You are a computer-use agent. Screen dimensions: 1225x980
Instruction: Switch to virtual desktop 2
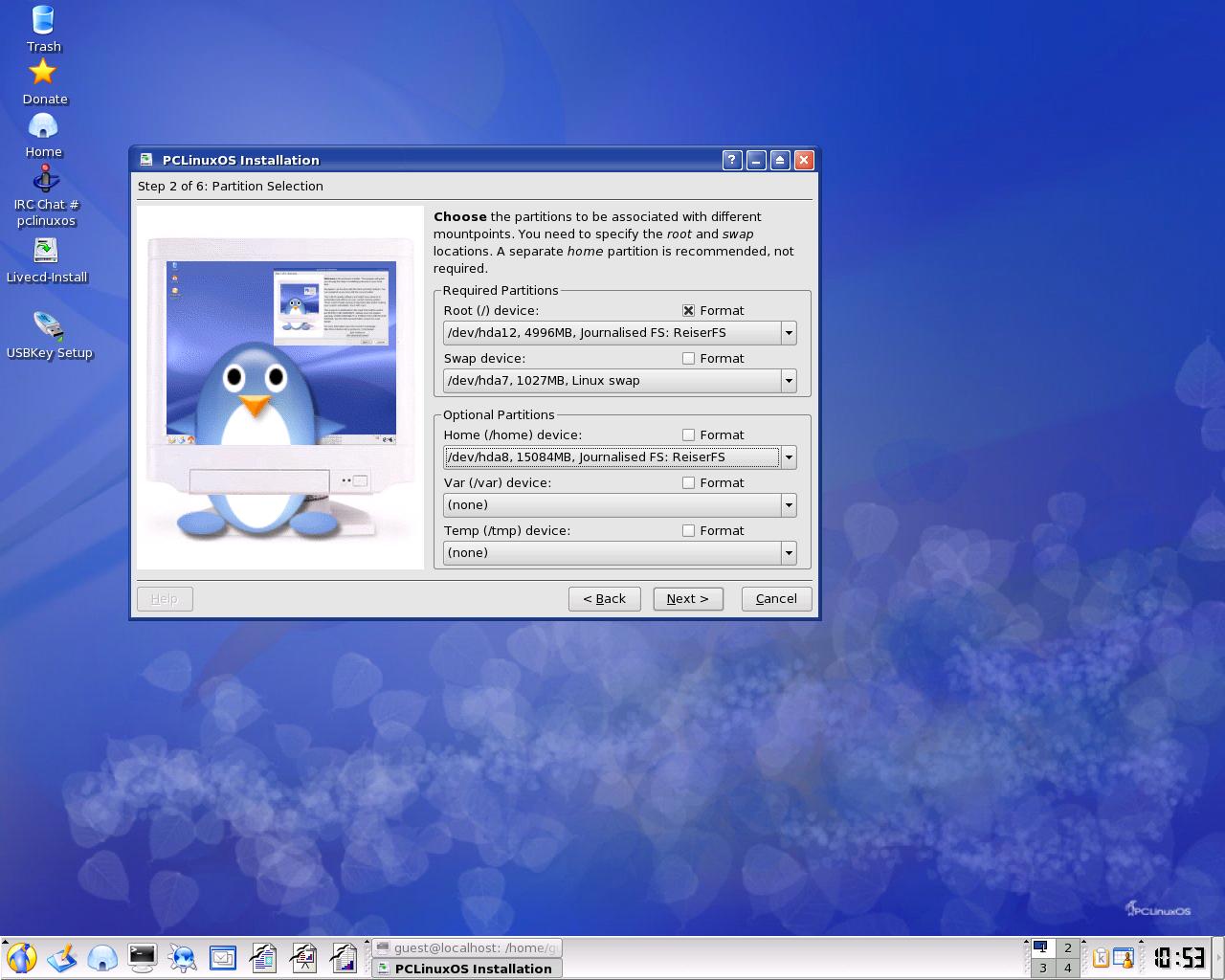1068,948
